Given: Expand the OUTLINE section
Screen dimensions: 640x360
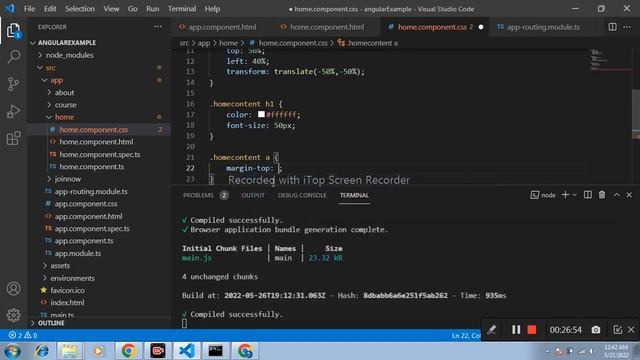Looking at the screenshot, I should pyautogui.click(x=33, y=323).
